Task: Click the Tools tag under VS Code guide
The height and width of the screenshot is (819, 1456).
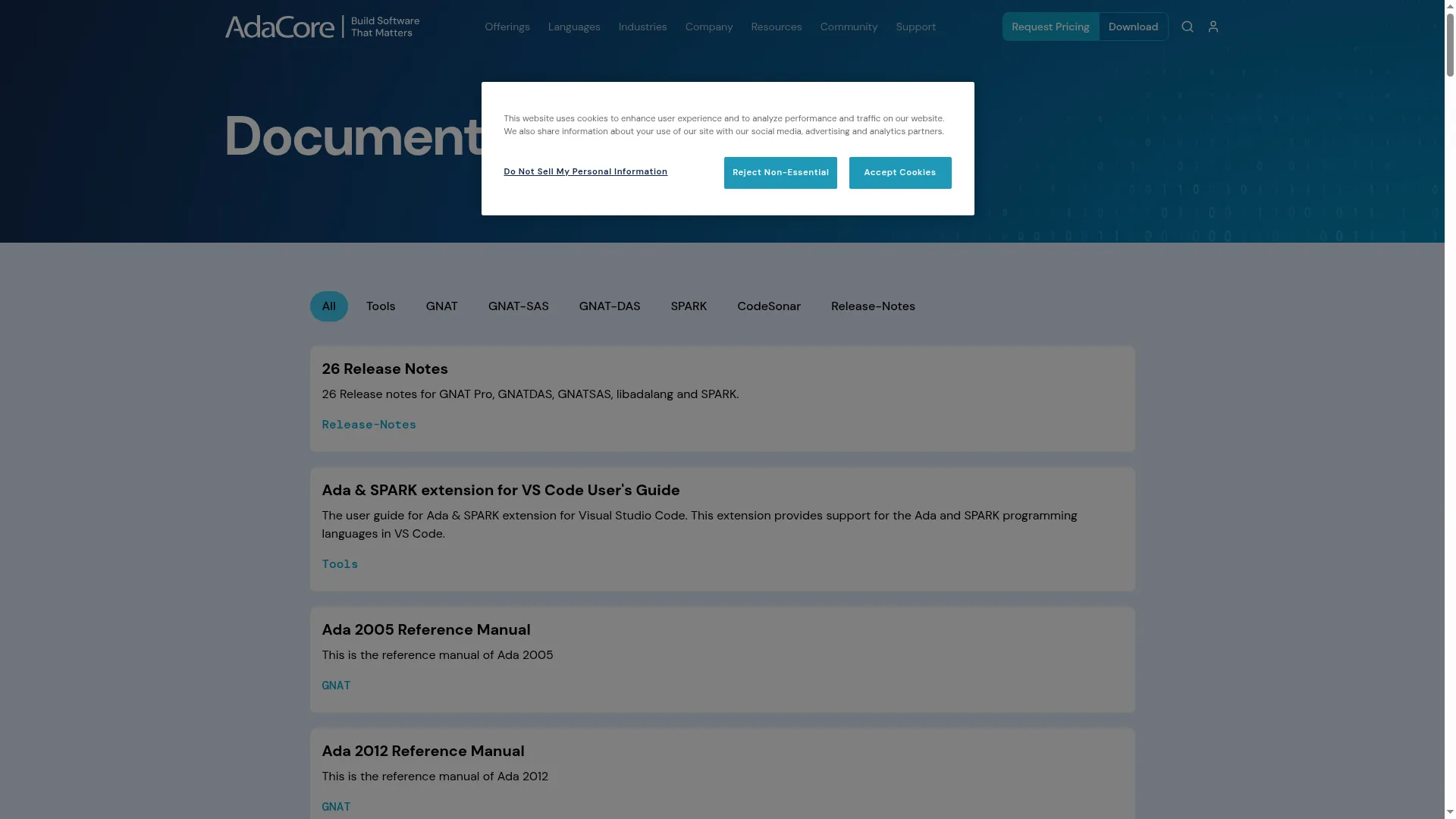Action: tap(340, 564)
